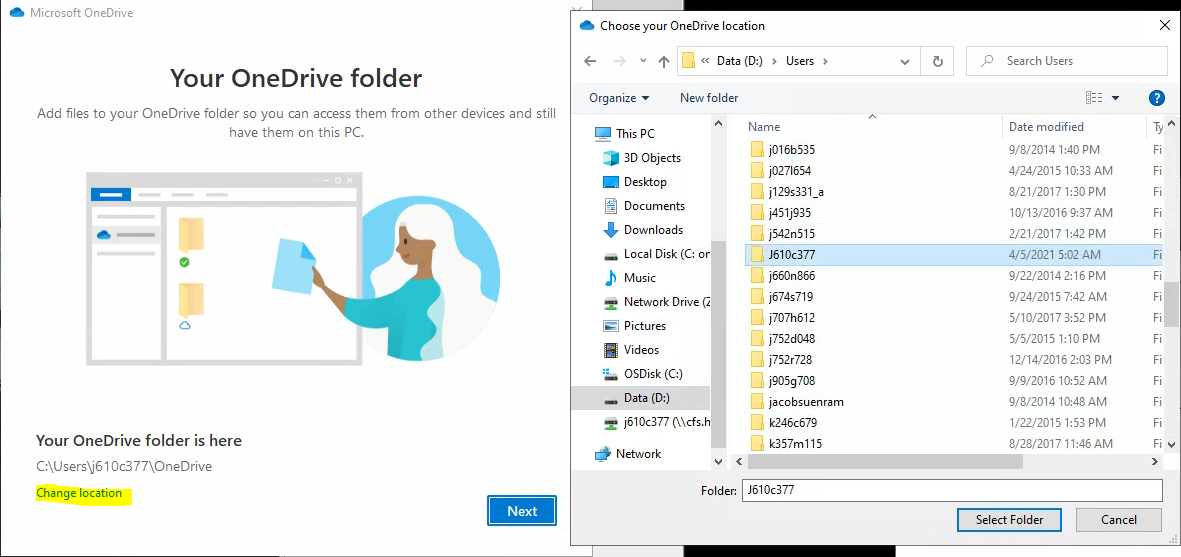The height and width of the screenshot is (557, 1181).
Task: Select folder j027l654
Action: coord(789,171)
